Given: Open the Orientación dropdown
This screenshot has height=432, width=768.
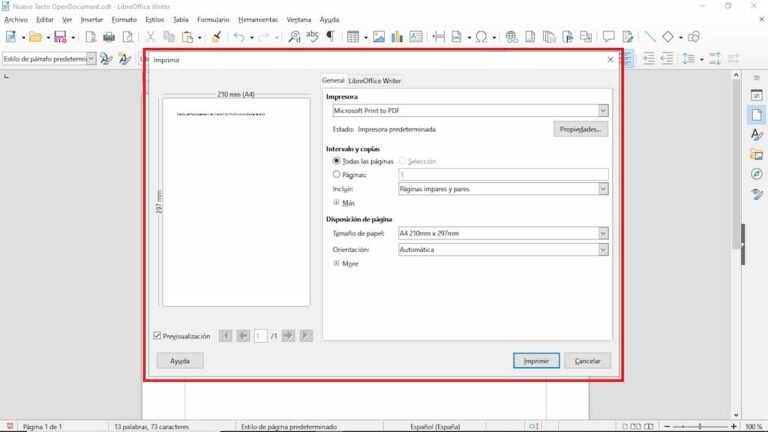Looking at the screenshot, I should tap(503, 249).
